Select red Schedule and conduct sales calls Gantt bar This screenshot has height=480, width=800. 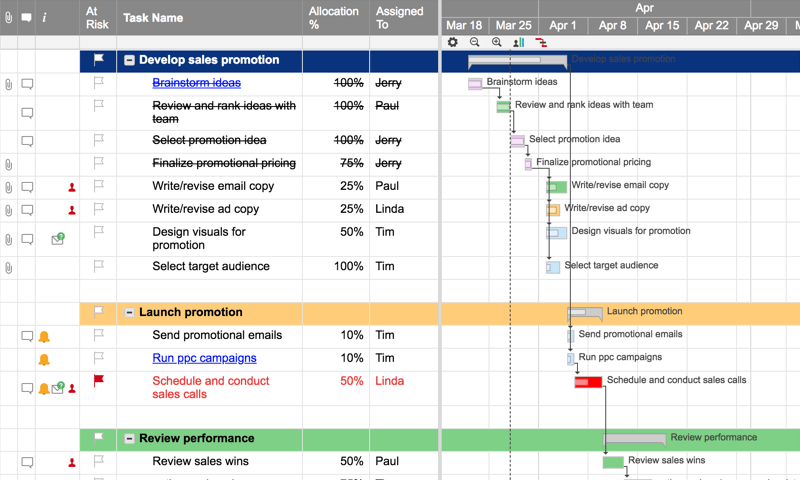pyautogui.click(x=588, y=382)
